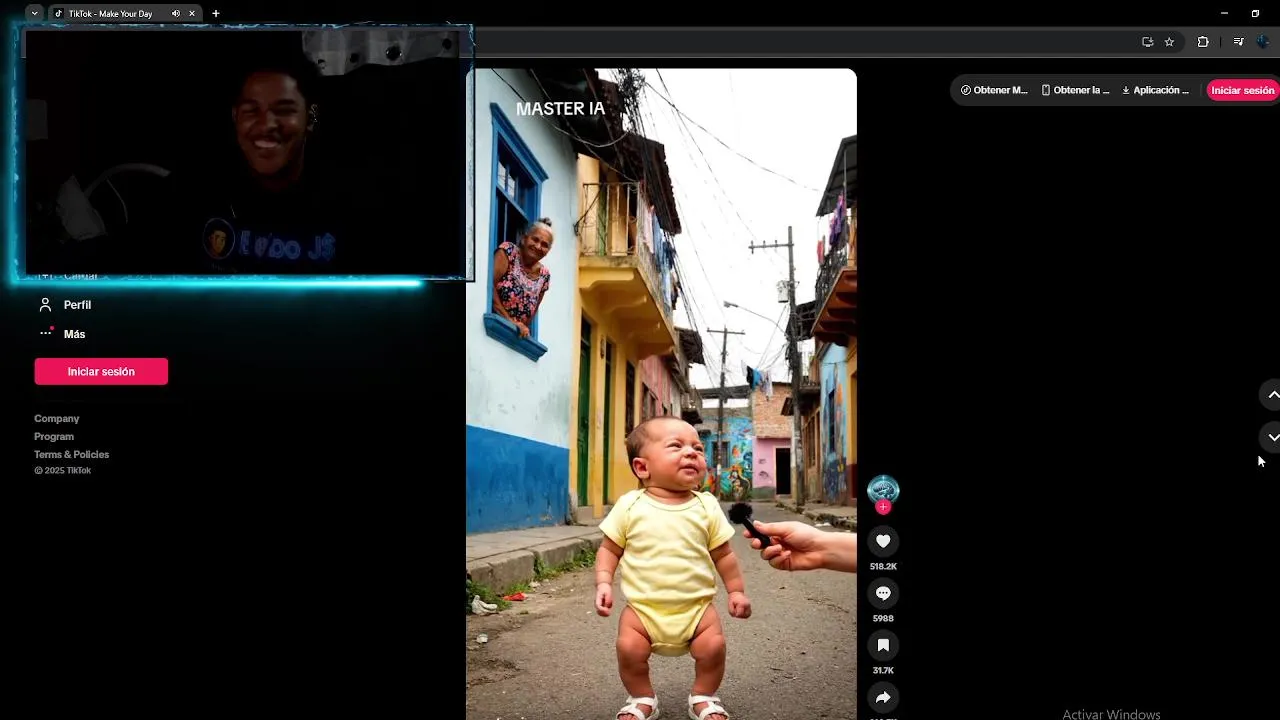This screenshot has width=1280, height=720.
Task: Share the video with the arrow icon
Action: (883, 697)
